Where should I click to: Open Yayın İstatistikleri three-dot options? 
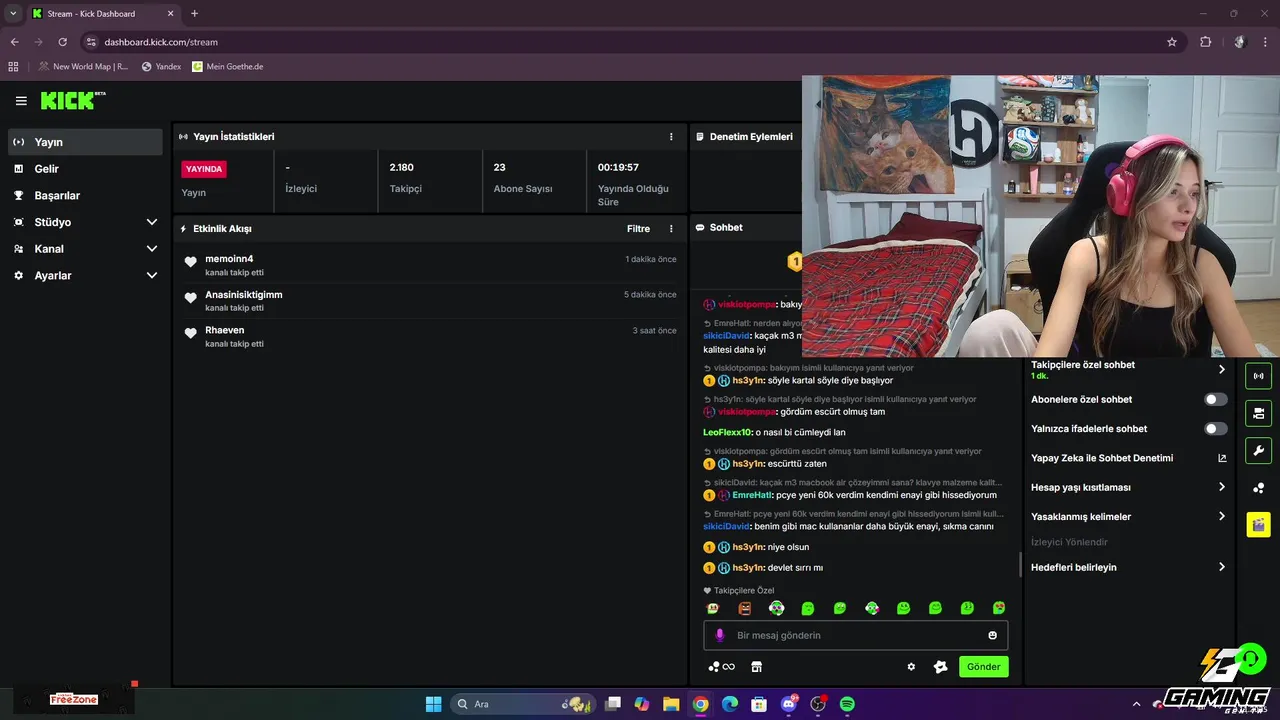[x=671, y=137]
